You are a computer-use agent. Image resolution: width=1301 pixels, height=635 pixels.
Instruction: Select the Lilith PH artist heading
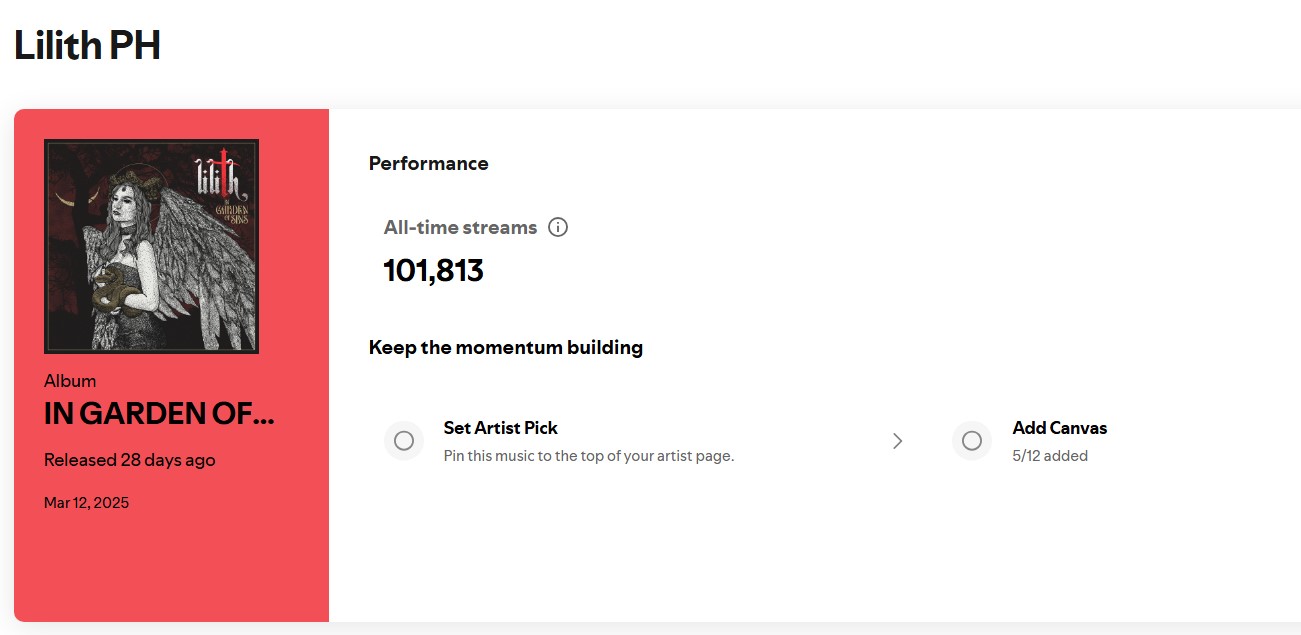(87, 45)
